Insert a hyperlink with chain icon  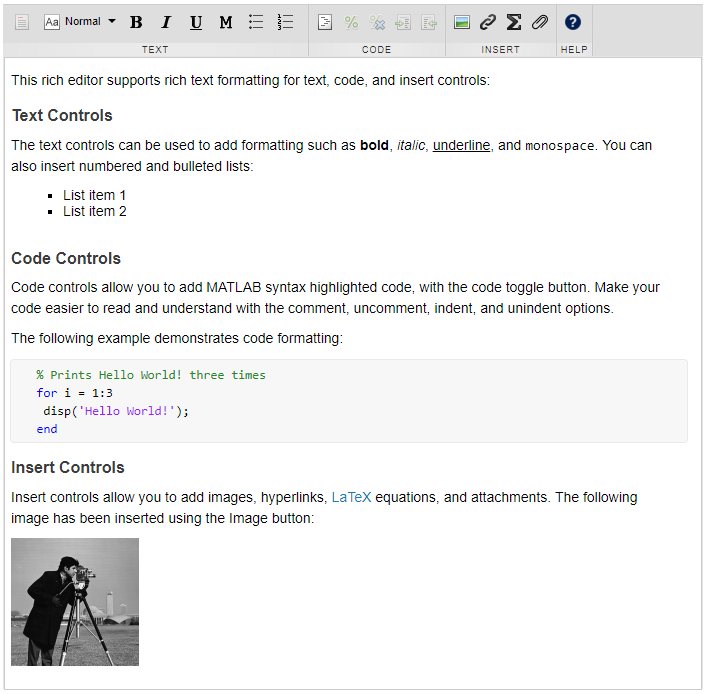coord(488,22)
